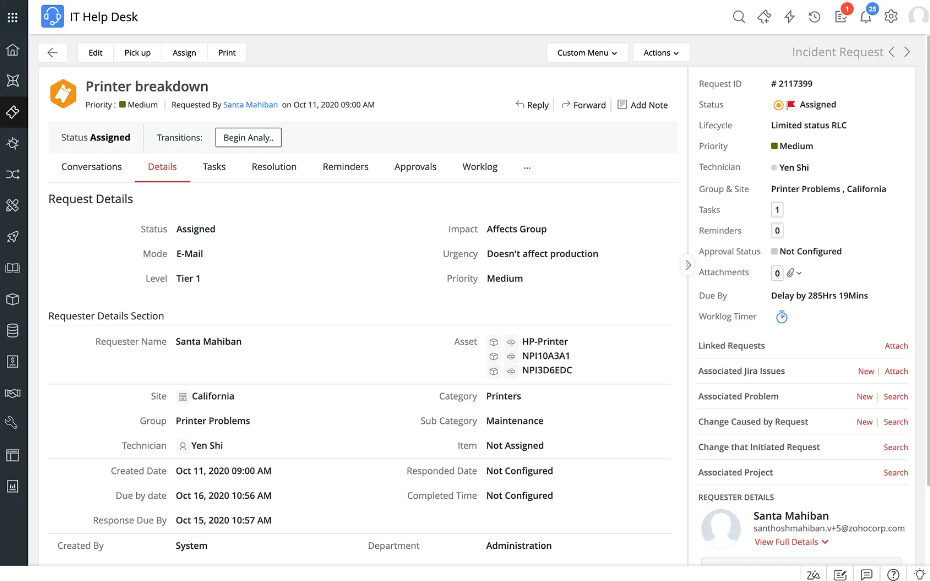This screenshot has height=581, width=930.
Task: Search Change that Initiated Request
Action: (896, 447)
